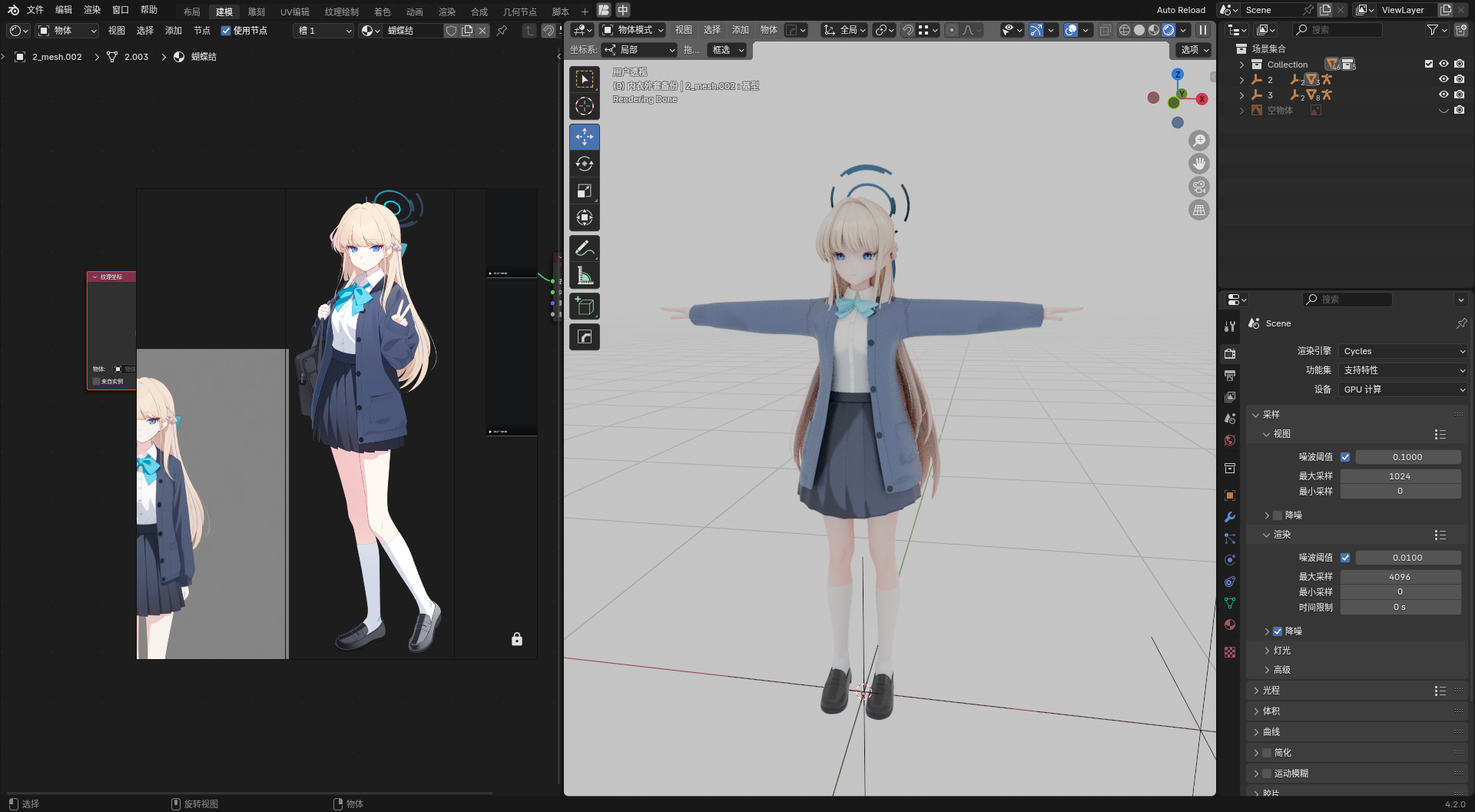Click the 选项 options button in viewport
Image resolution: width=1475 pixels, height=812 pixels.
click(x=1194, y=50)
